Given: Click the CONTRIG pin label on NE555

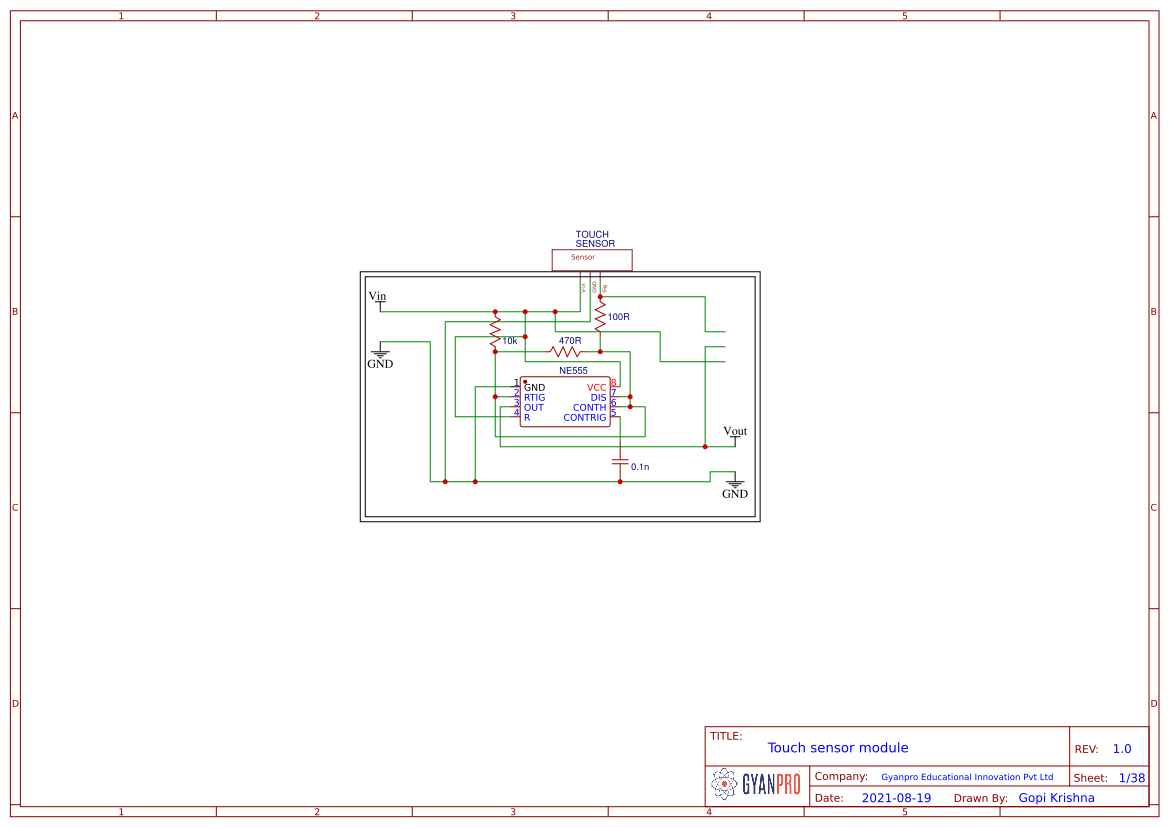Looking at the screenshot, I should (585, 418).
